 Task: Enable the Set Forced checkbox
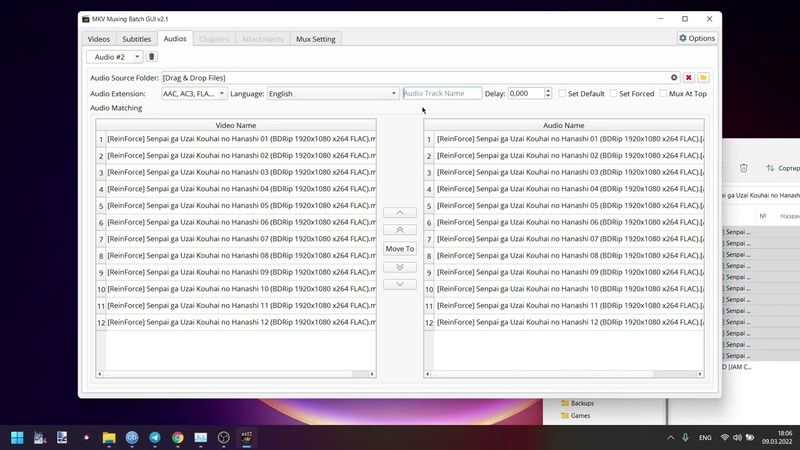click(x=614, y=93)
